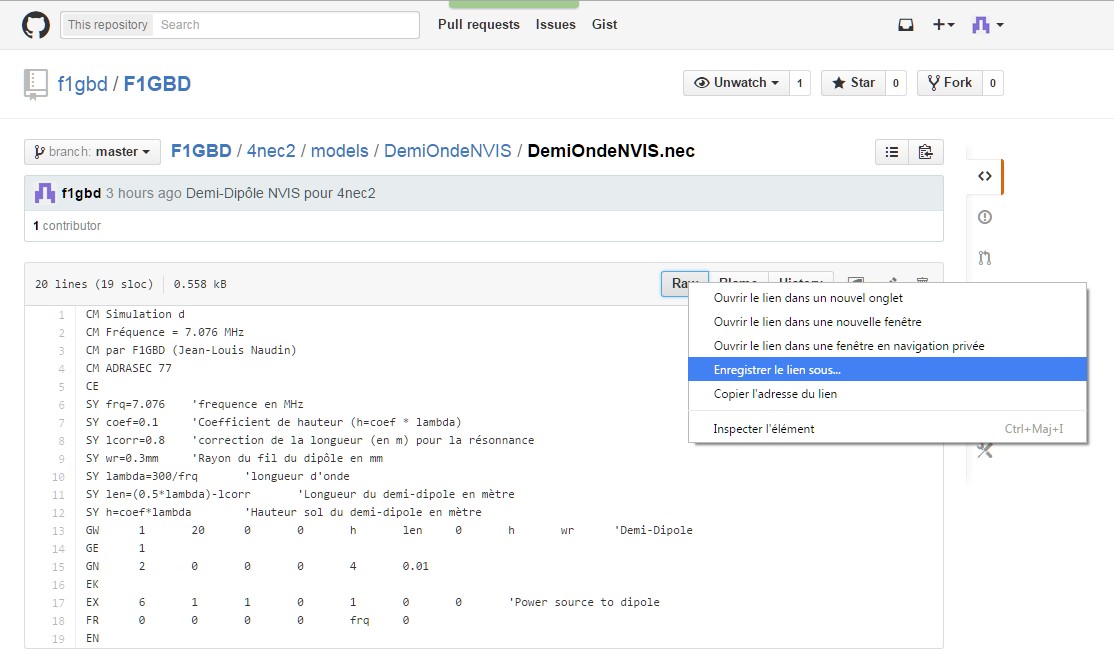Open the Settings tools sidebar icon
The height and width of the screenshot is (672, 1114).
[985, 450]
